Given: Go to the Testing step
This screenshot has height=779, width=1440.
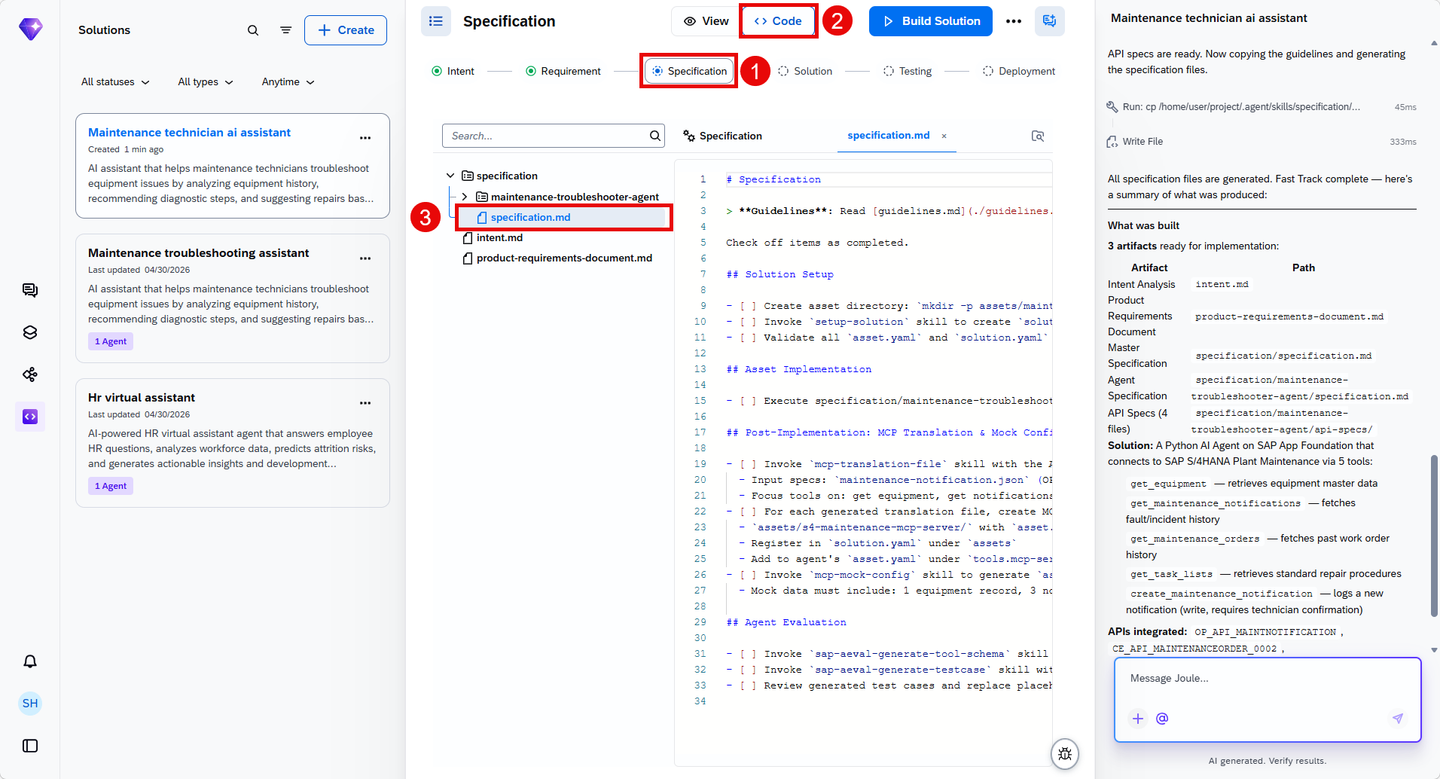Looking at the screenshot, I should [907, 71].
